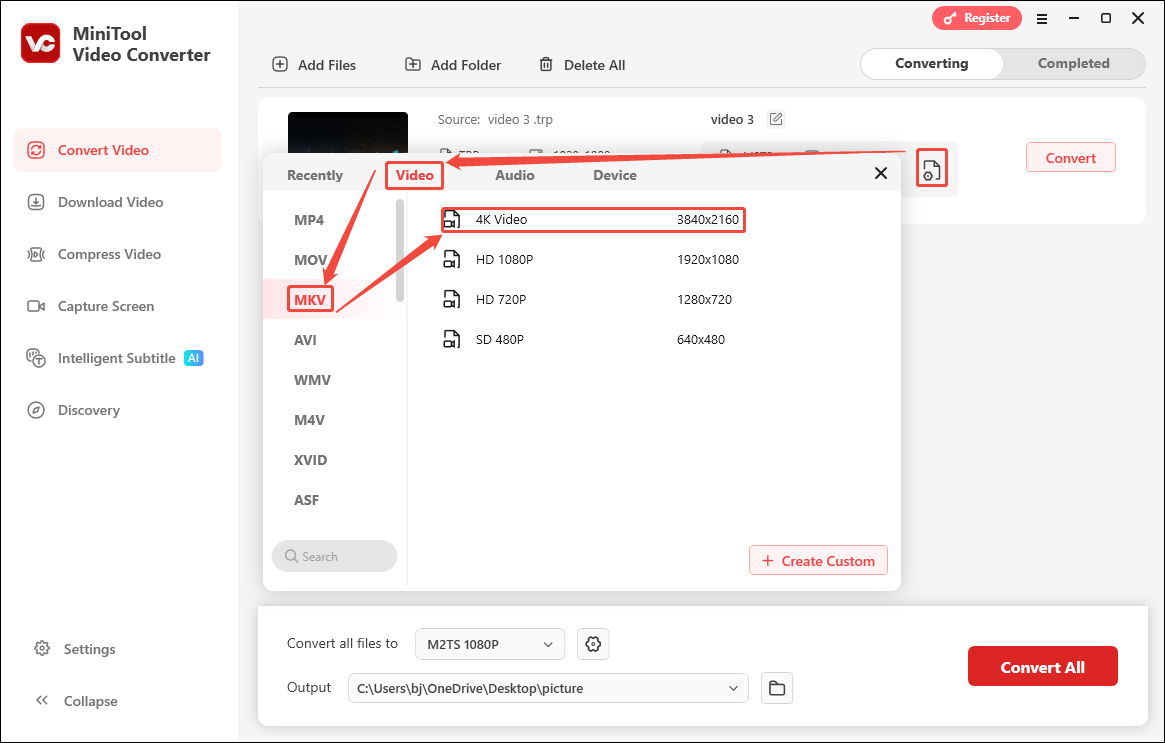Close the format selection popup
Viewport: 1165px width, 743px height.
pos(881,173)
